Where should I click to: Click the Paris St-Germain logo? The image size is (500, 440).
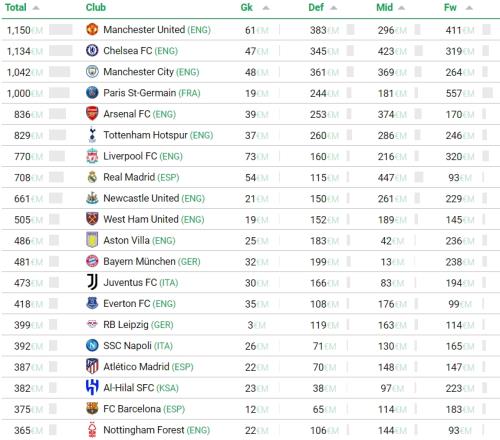click(92, 92)
